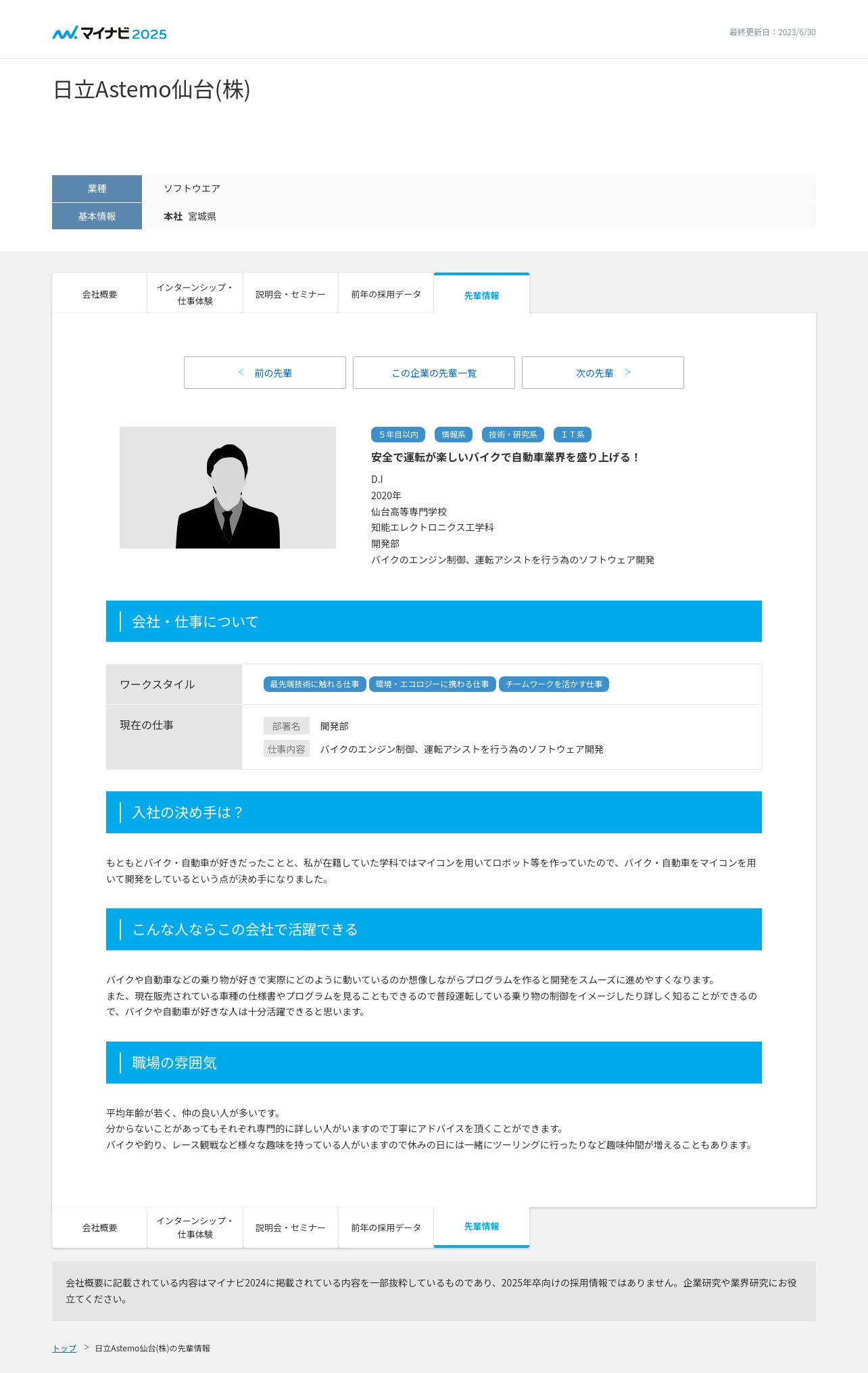Image resolution: width=868 pixels, height=1373 pixels.
Task: Click the マイナビ2025 logo
Action: 110,33
